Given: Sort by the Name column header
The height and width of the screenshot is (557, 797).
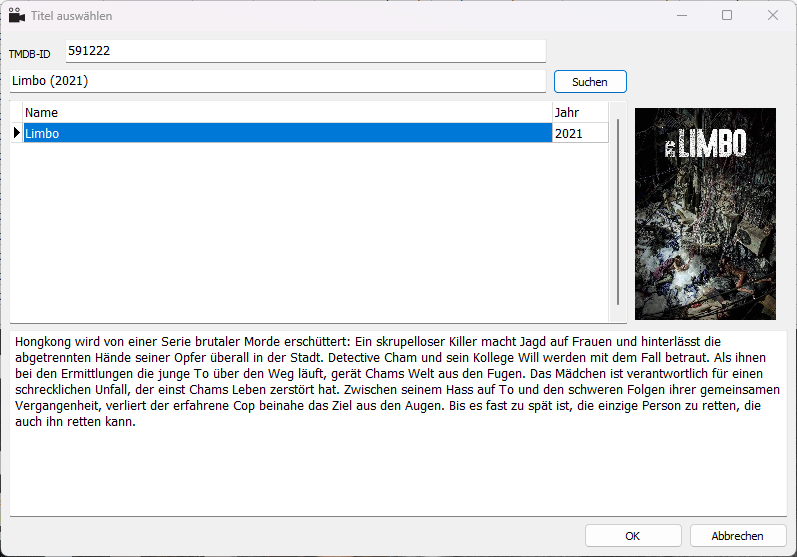Looking at the screenshot, I should (288, 112).
